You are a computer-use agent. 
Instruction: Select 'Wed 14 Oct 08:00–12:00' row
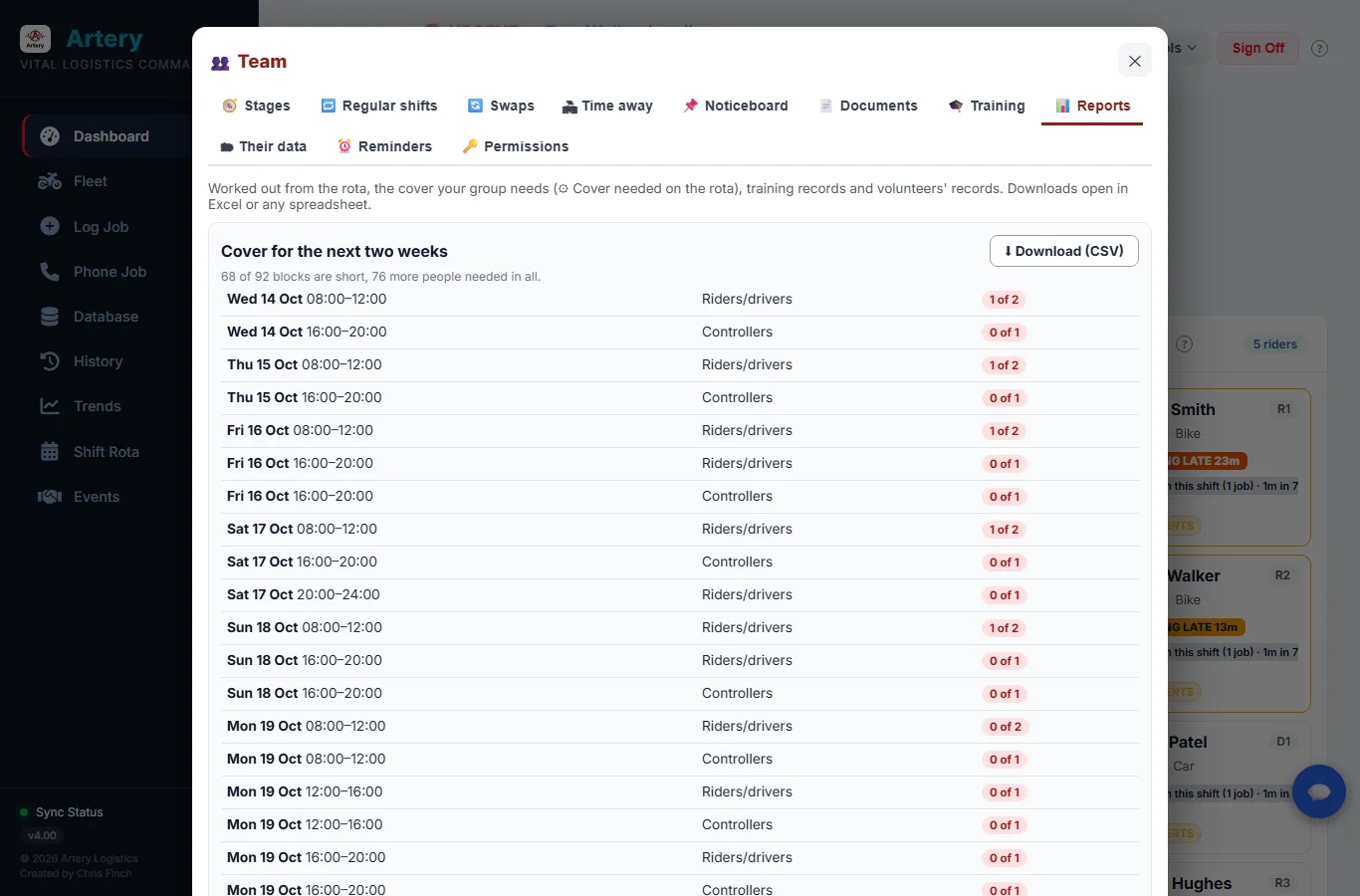[680, 300]
